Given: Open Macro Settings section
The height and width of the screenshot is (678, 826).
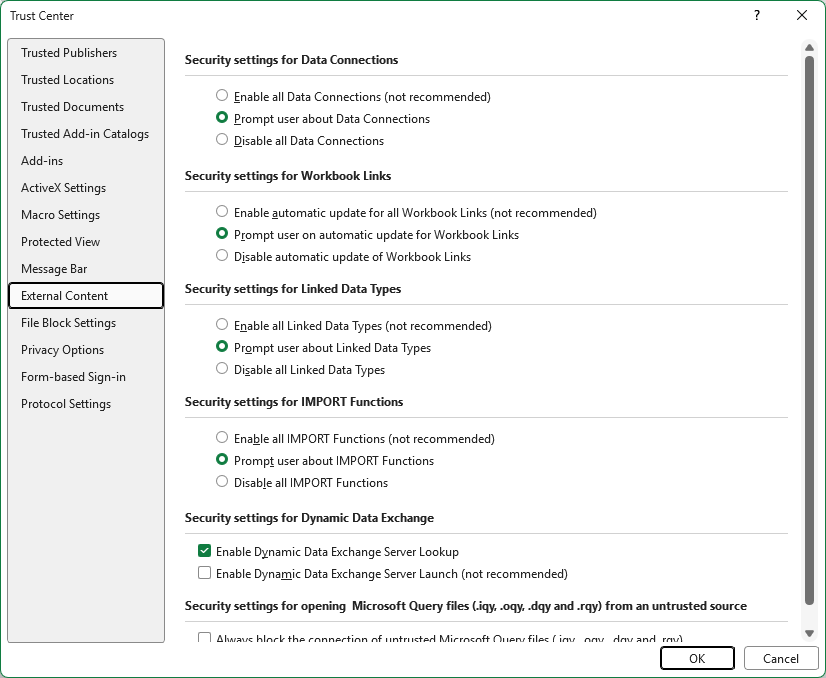Looking at the screenshot, I should click(x=86, y=214).
